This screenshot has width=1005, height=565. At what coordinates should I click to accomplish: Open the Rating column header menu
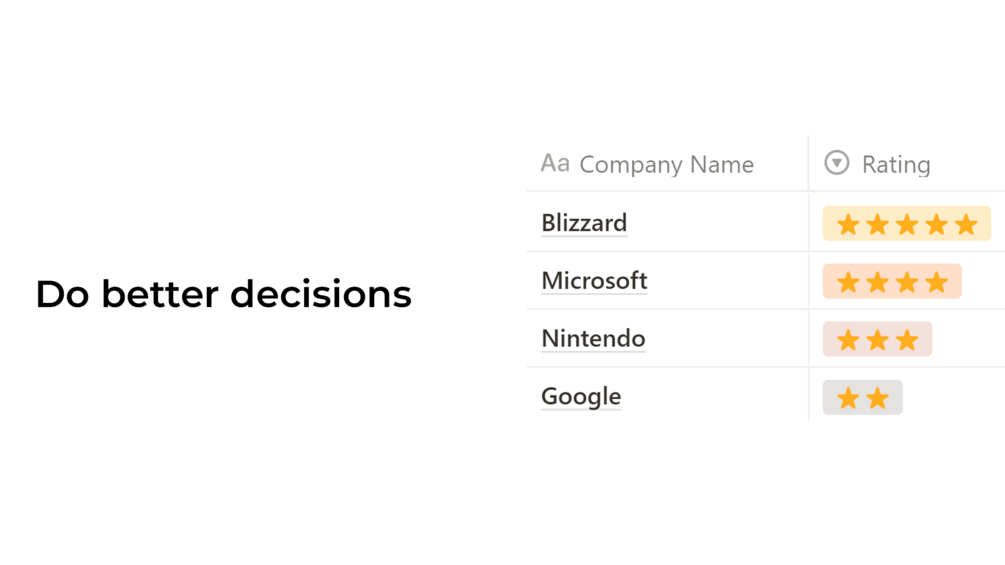click(907, 164)
